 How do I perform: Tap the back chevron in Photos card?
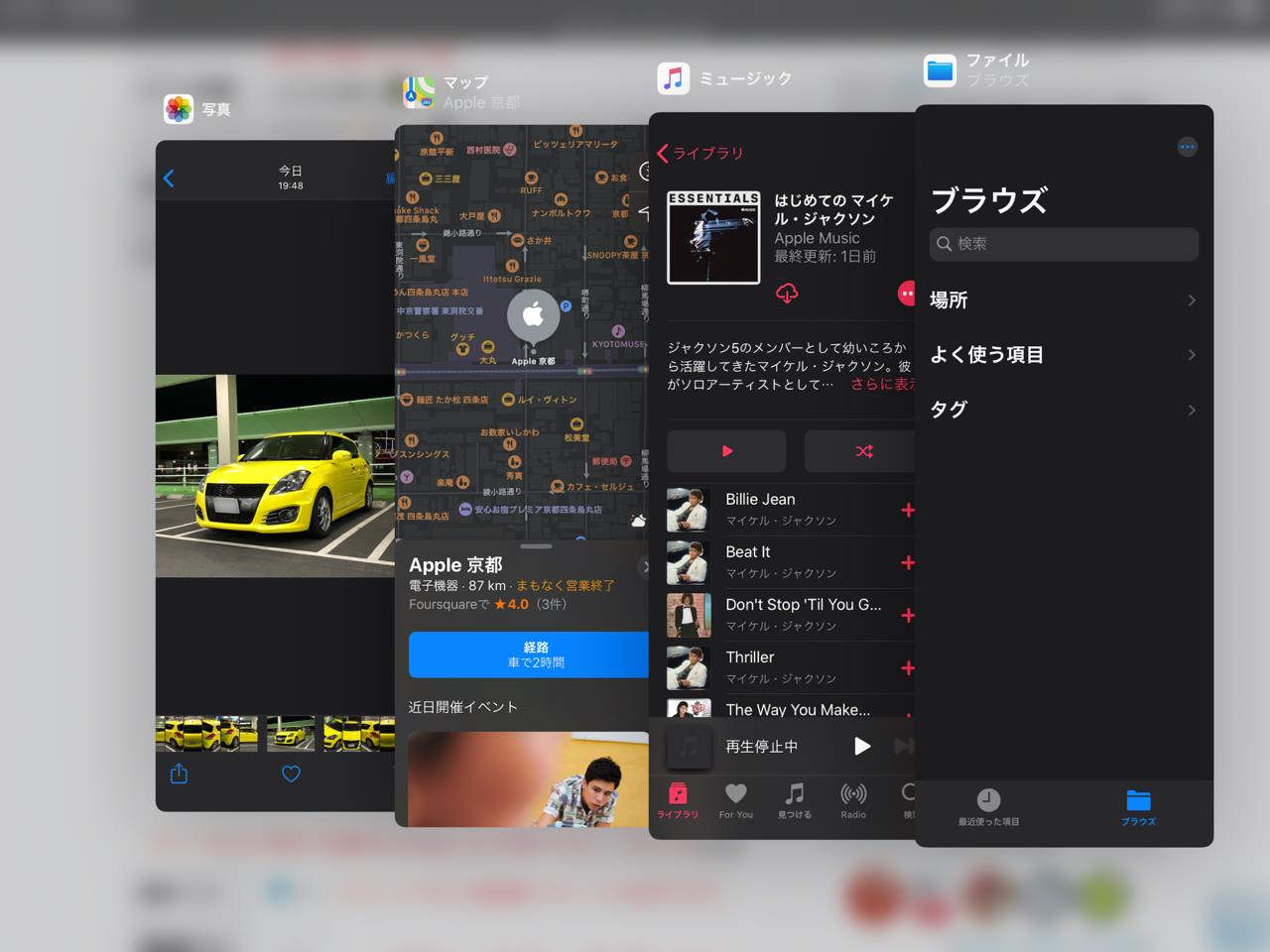pyautogui.click(x=169, y=178)
